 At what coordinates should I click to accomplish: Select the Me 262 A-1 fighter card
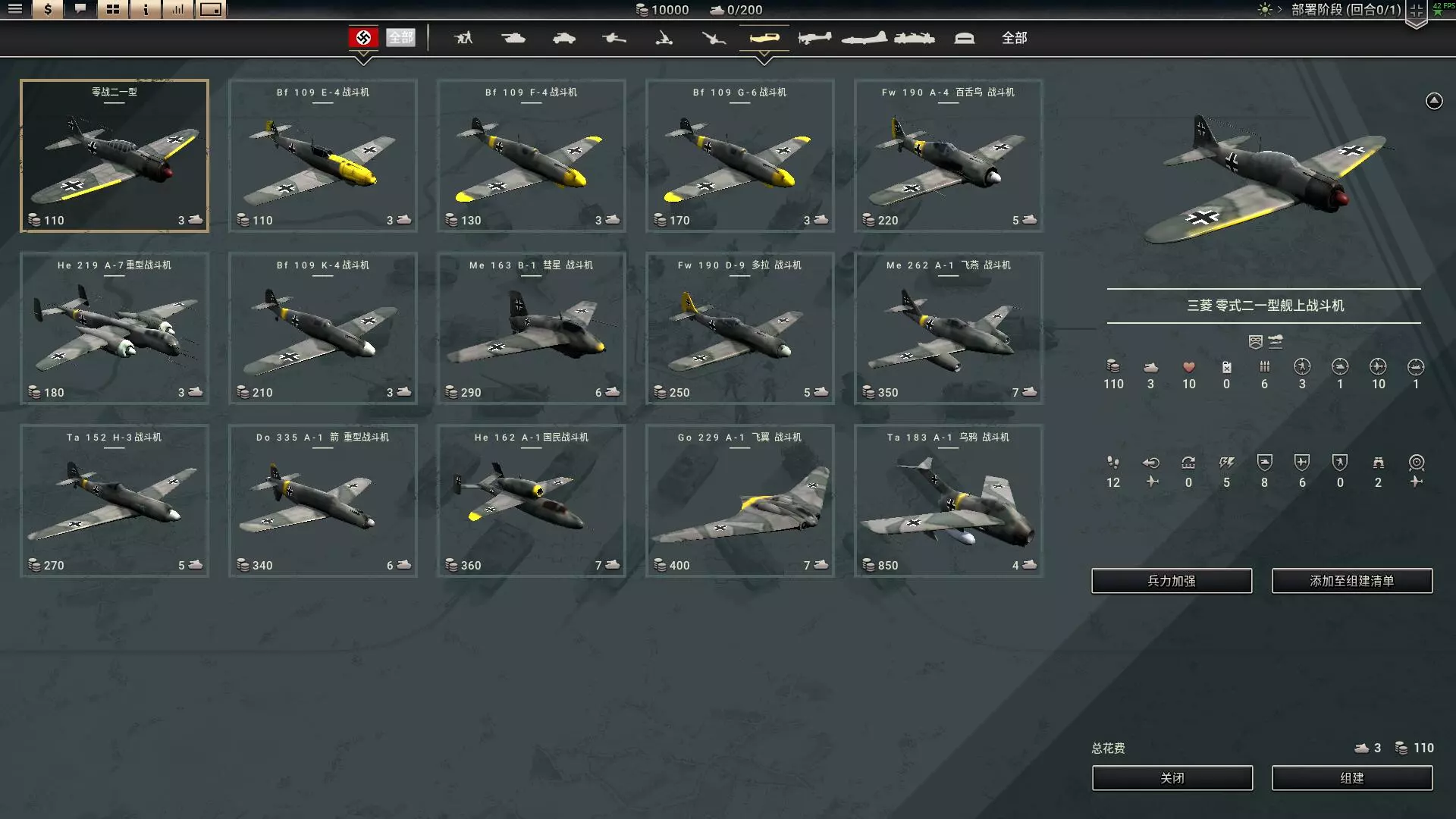(948, 328)
